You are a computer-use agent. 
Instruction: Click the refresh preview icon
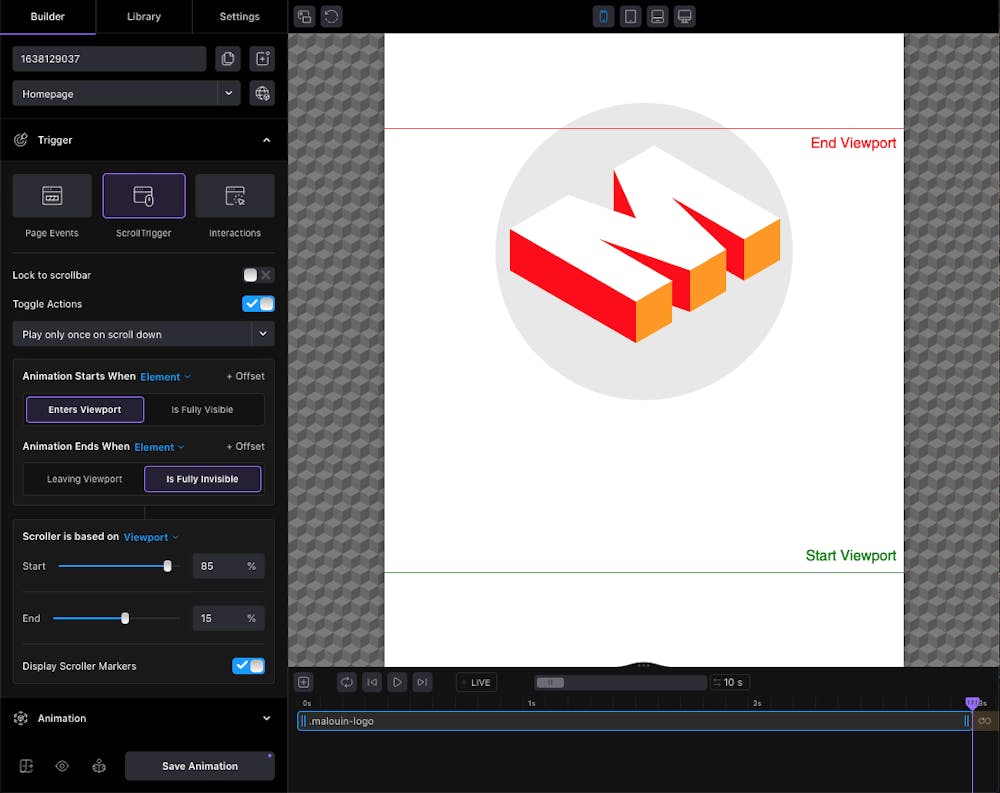[331, 17]
